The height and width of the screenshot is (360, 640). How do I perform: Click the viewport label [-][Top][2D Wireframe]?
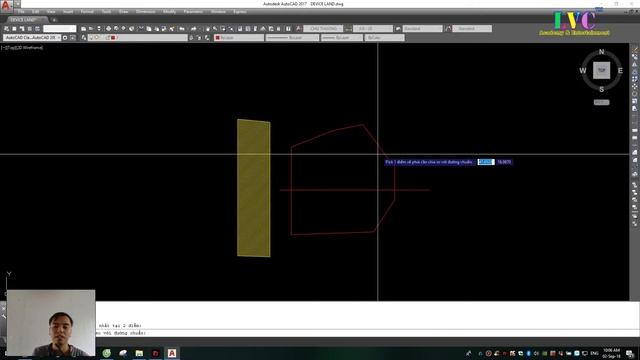point(22,48)
